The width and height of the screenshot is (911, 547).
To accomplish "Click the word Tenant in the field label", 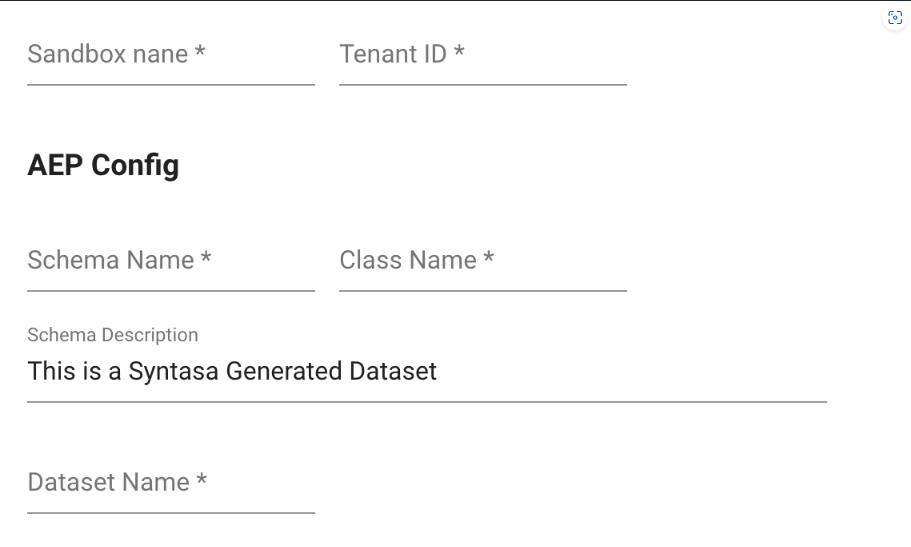I will tap(375, 55).
